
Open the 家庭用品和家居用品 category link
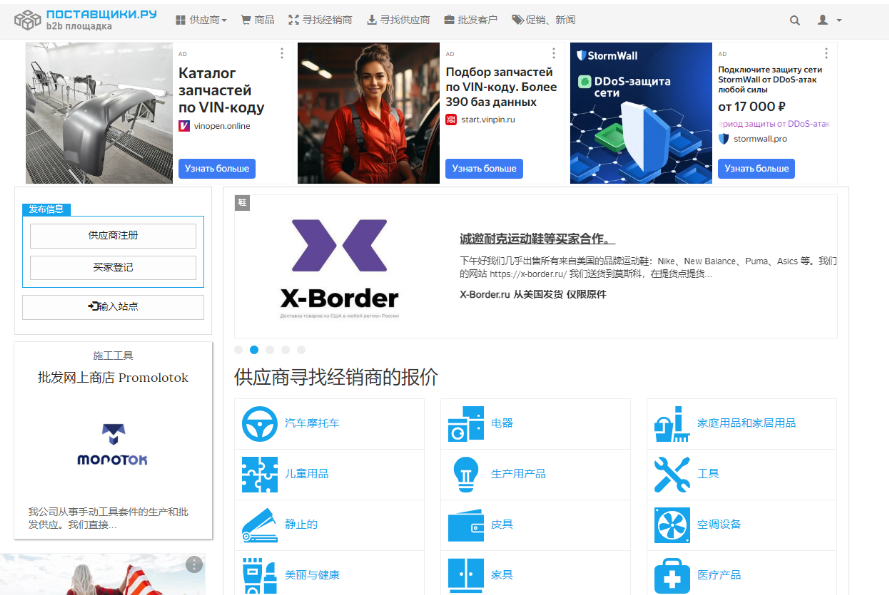[746, 423]
